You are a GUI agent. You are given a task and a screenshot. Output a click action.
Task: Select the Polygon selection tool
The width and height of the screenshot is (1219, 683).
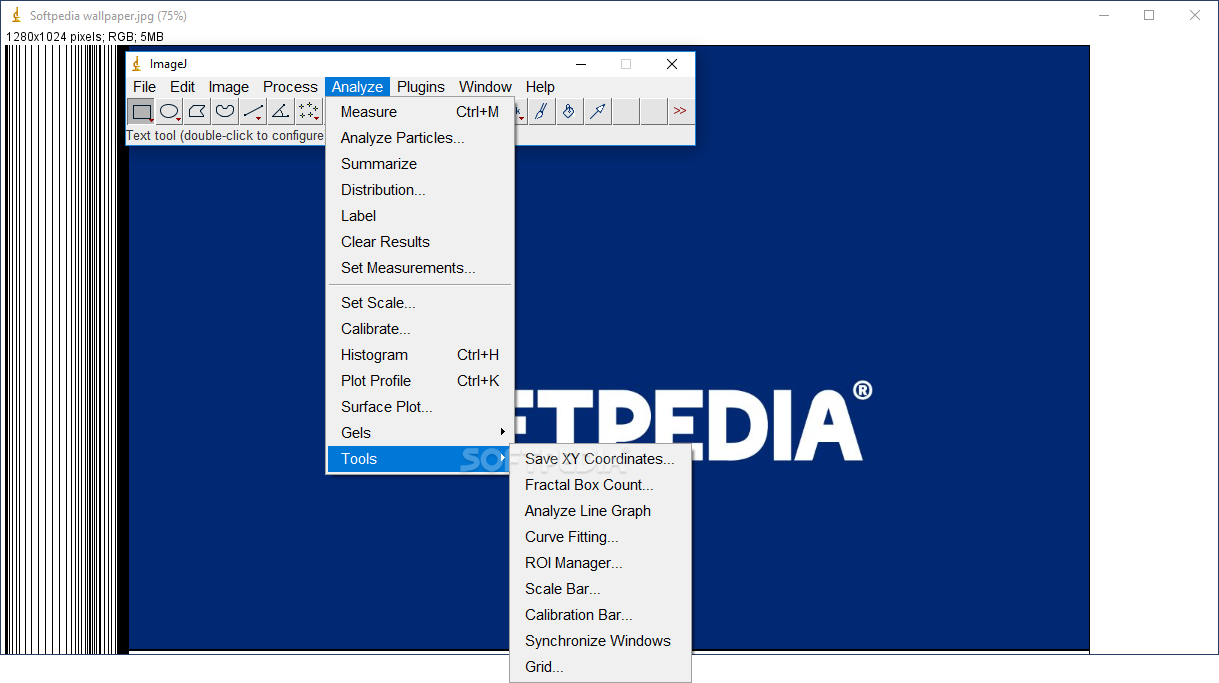tap(198, 112)
